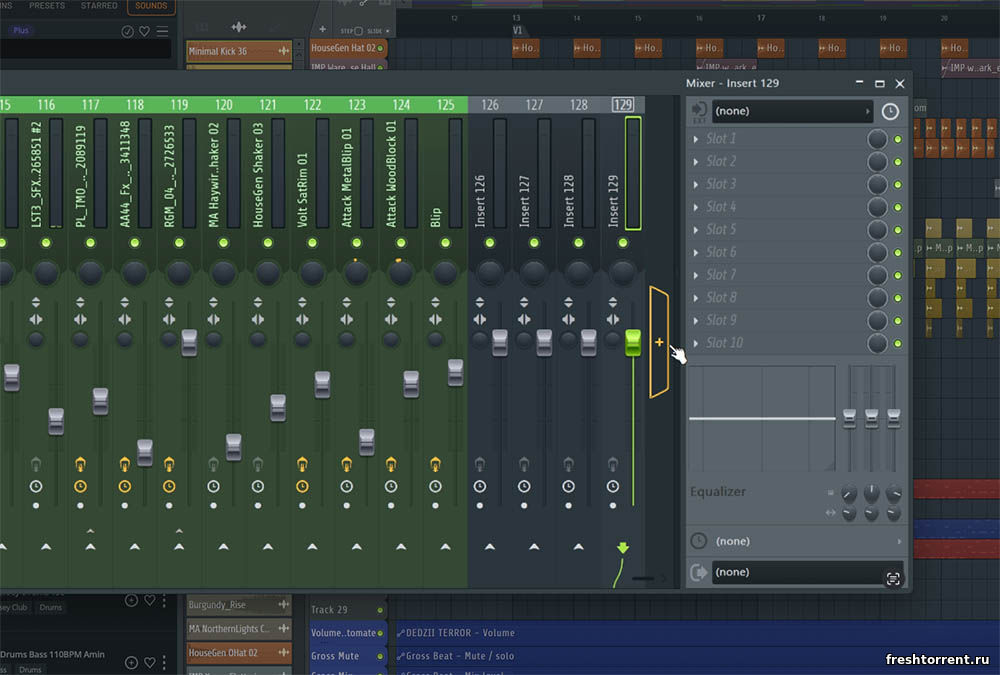Expand Slot 4 arrow menu
The height and width of the screenshot is (675, 1000).
(x=696, y=207)
